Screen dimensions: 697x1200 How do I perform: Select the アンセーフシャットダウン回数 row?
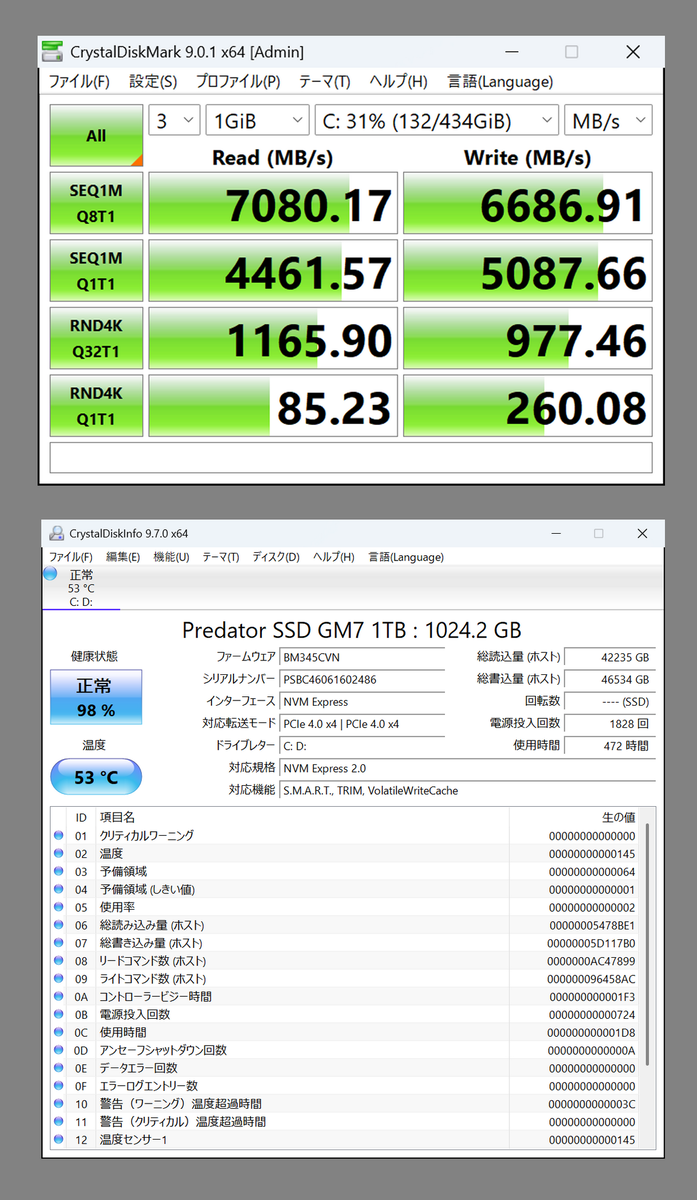(x=346, y=1050)
